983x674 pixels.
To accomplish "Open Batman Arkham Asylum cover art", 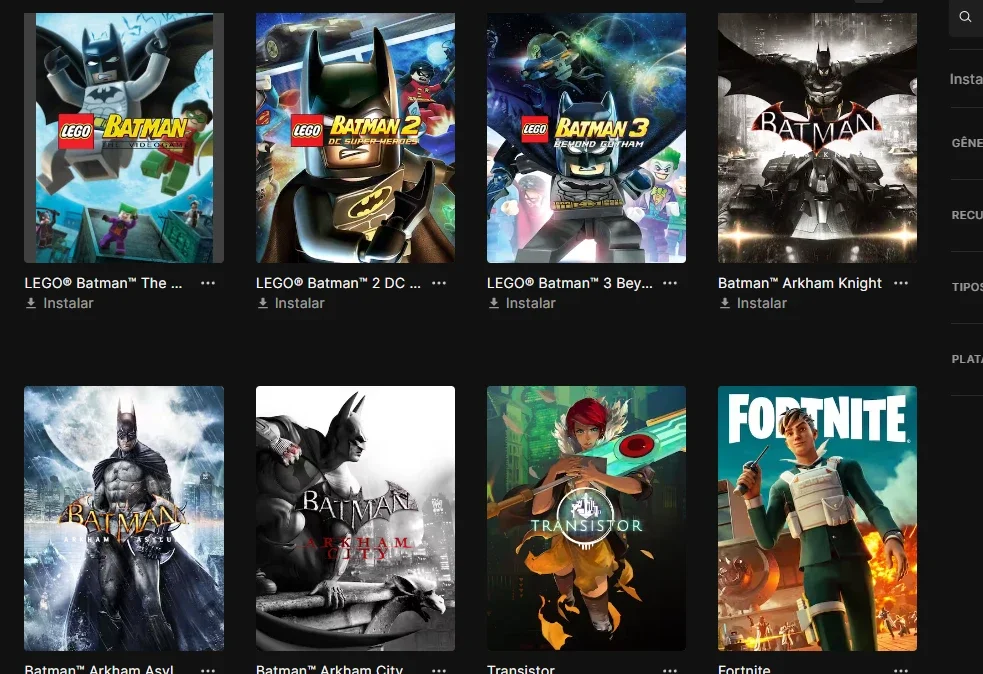I will pos(124,519).
